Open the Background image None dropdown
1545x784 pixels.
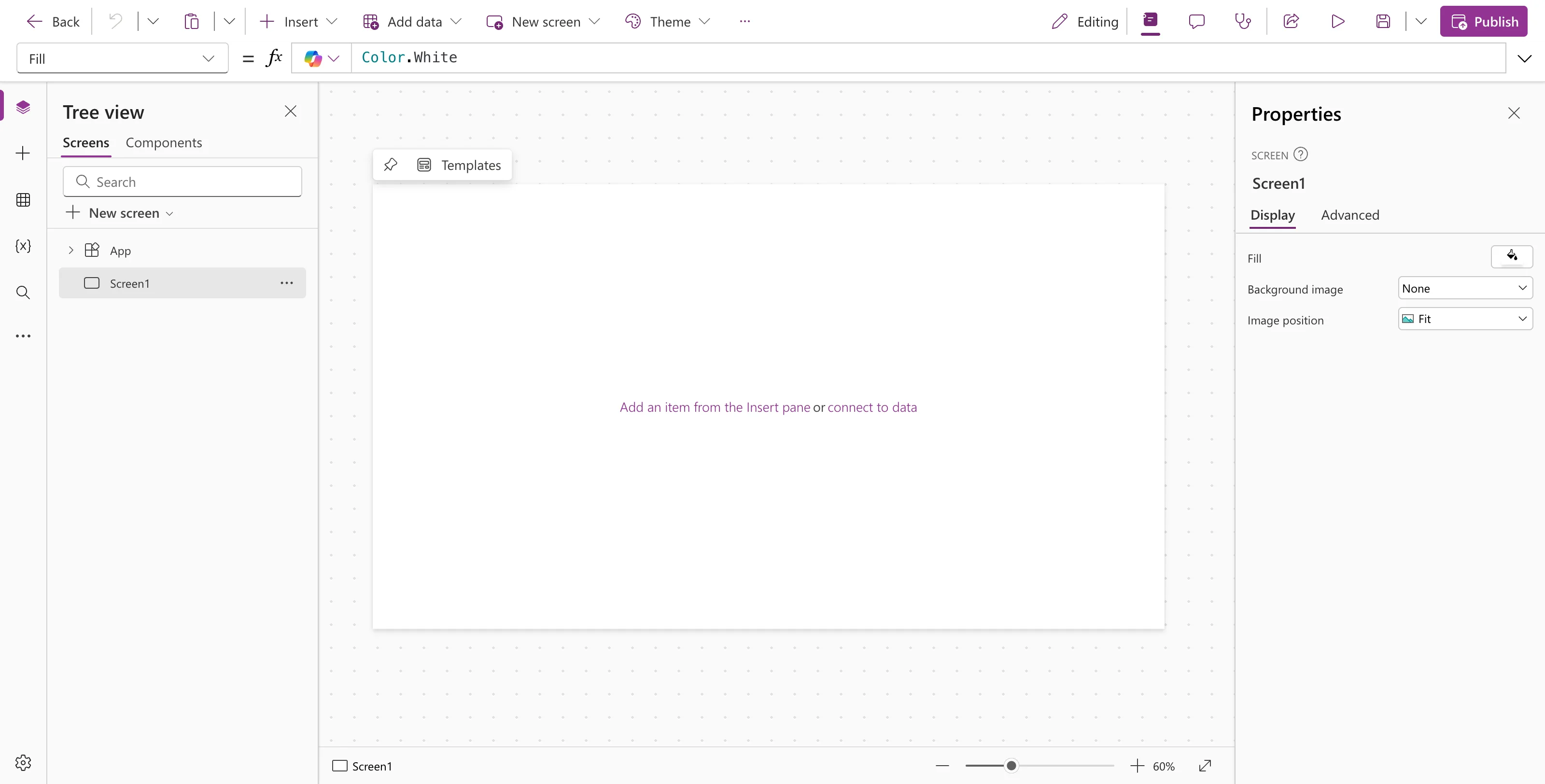click(x=1465, y=288)
